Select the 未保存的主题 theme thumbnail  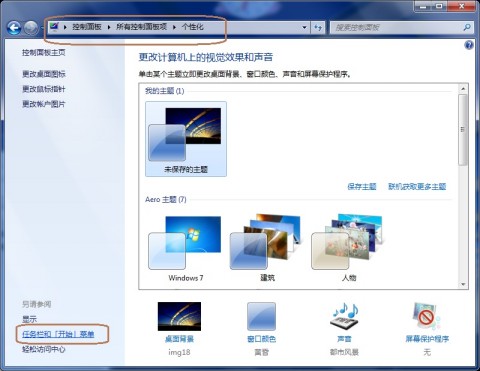186,139
